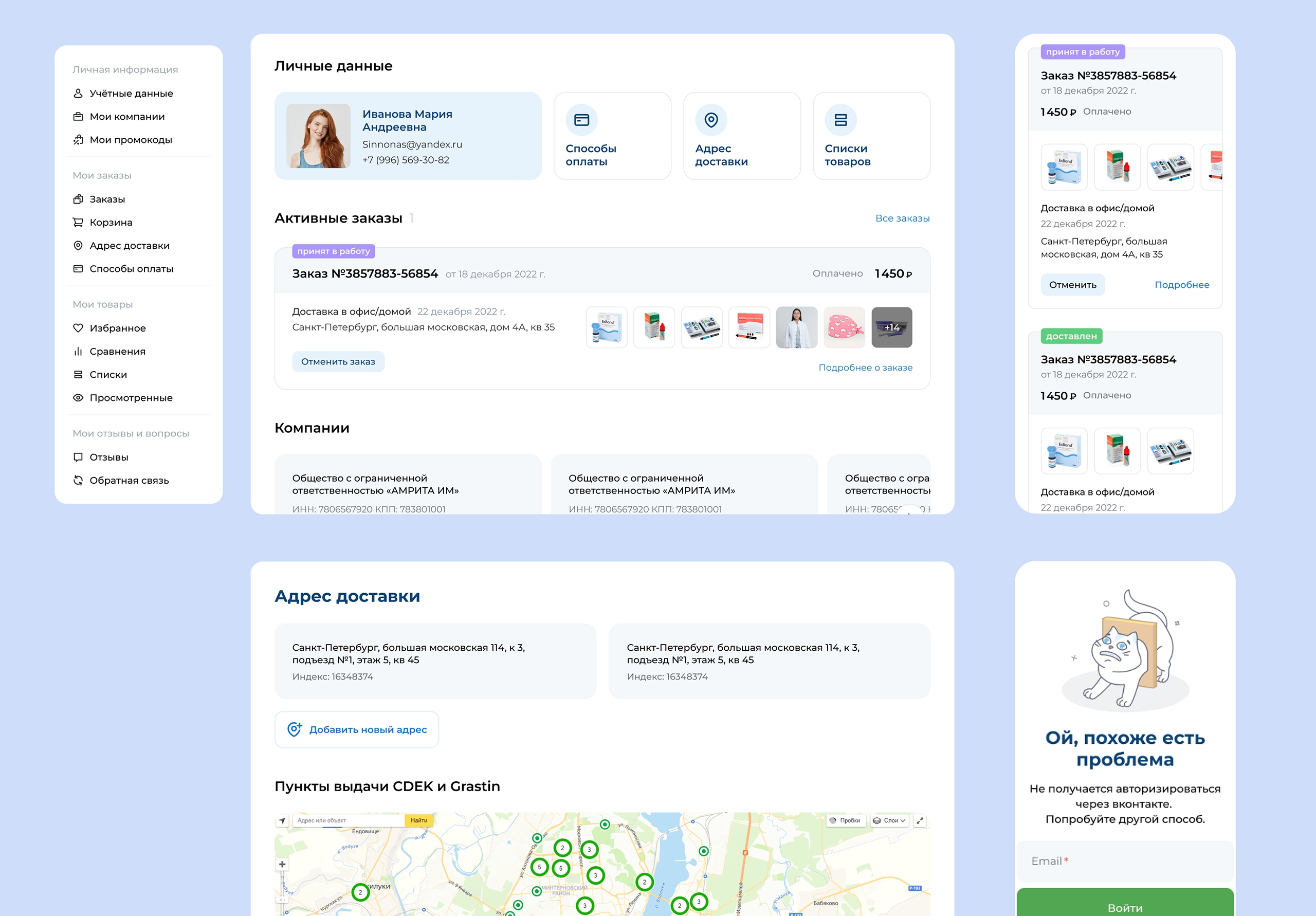Click the Email input field
The width and height of the screenshot is (1316, 916).
1125,861
